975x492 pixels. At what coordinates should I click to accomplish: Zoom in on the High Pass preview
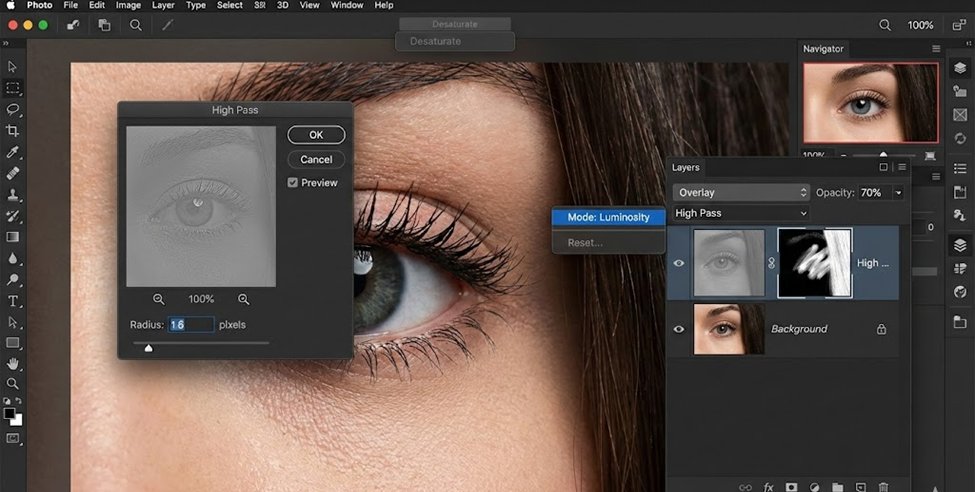tap(244, 299)
